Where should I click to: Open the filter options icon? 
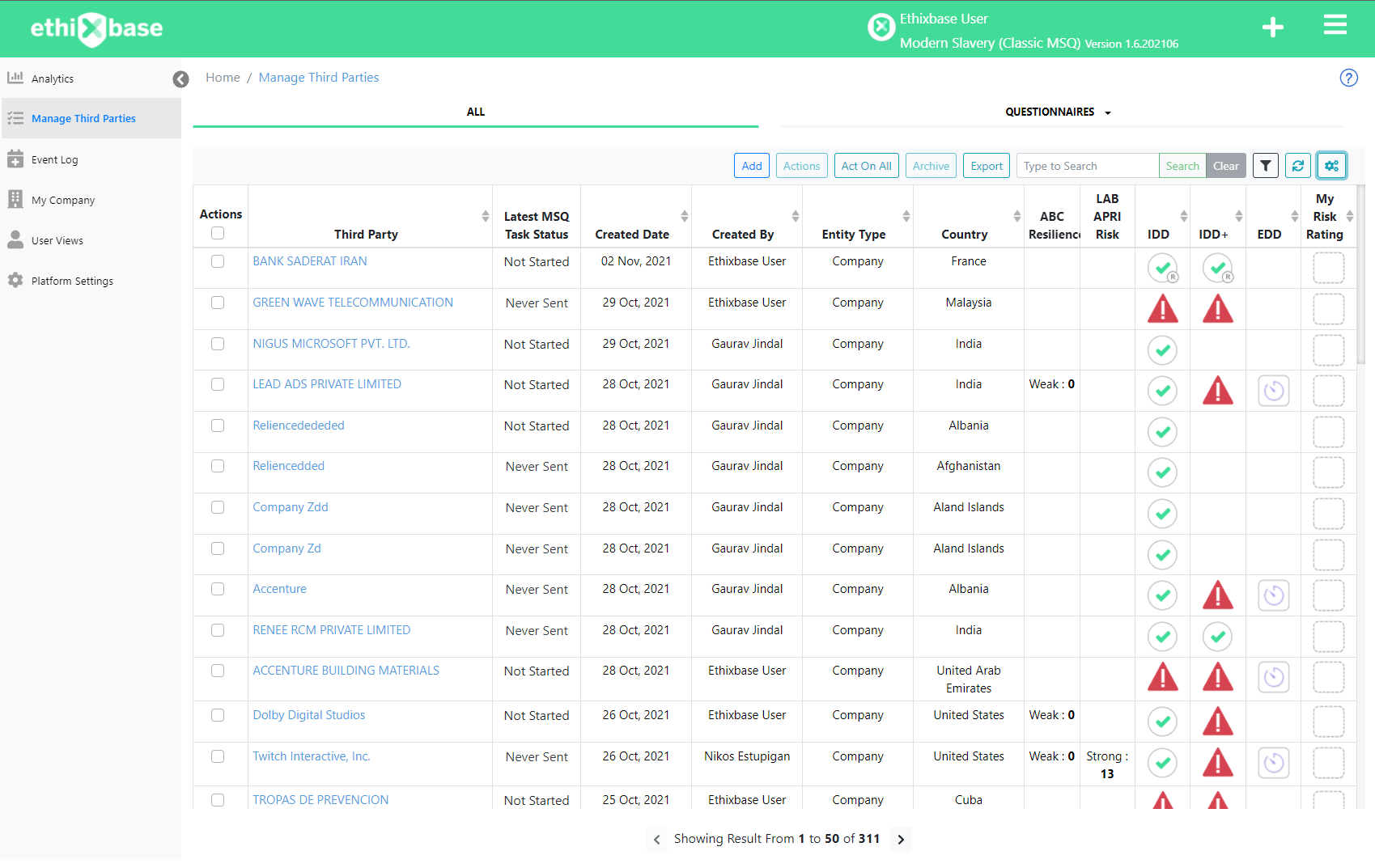tap(1265, 165)
